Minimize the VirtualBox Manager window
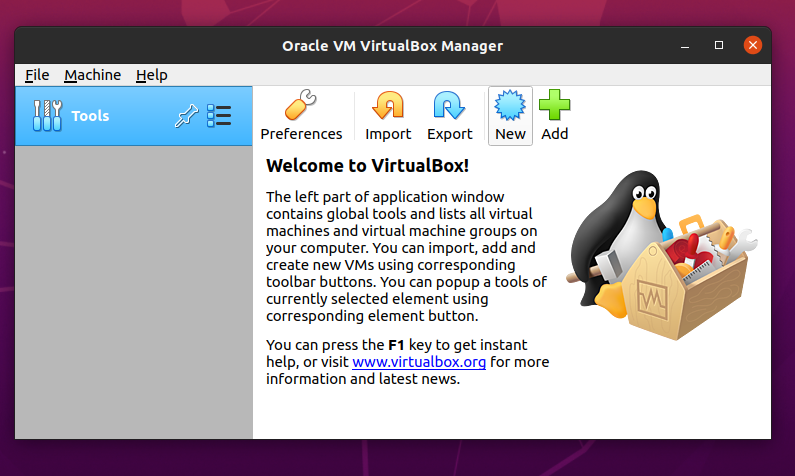Viewport: 795px width, 476px height. [685, 46]
